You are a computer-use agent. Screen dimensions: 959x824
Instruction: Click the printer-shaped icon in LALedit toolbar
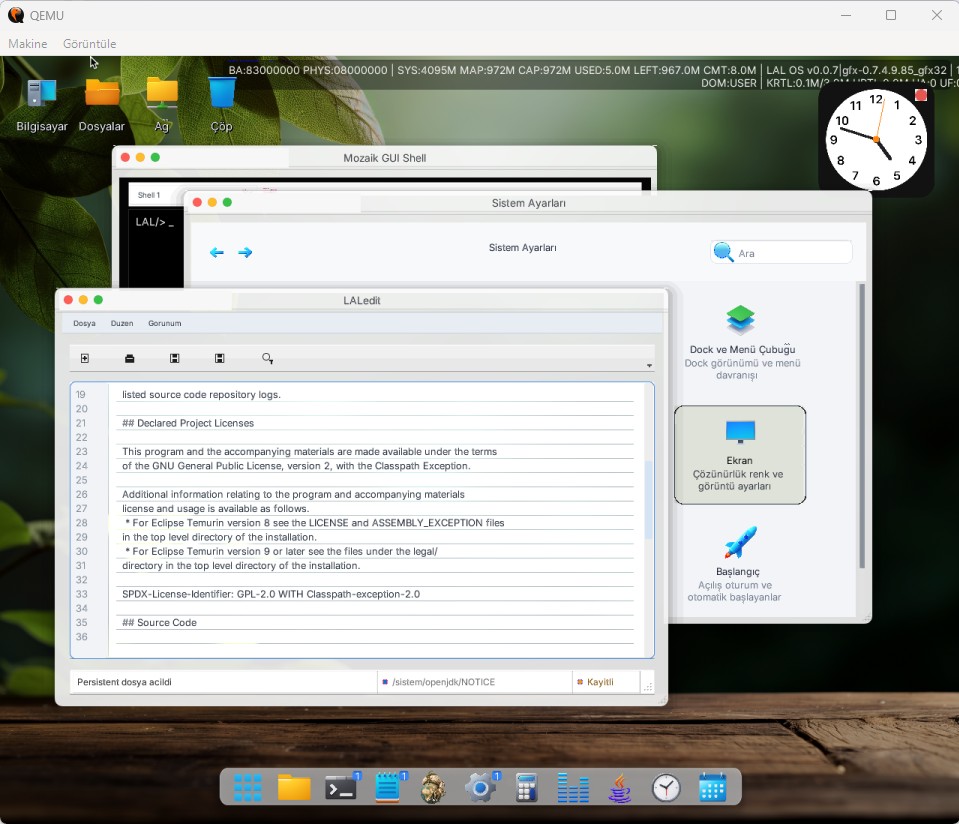pos(130,358)
